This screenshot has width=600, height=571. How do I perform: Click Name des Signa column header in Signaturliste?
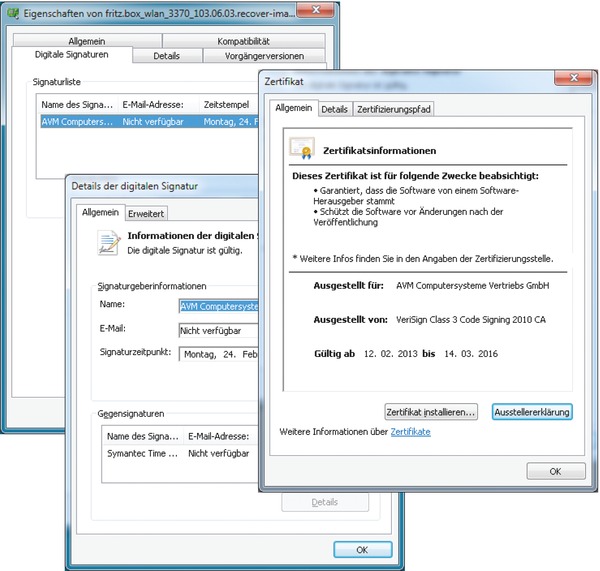coord(78,104)
